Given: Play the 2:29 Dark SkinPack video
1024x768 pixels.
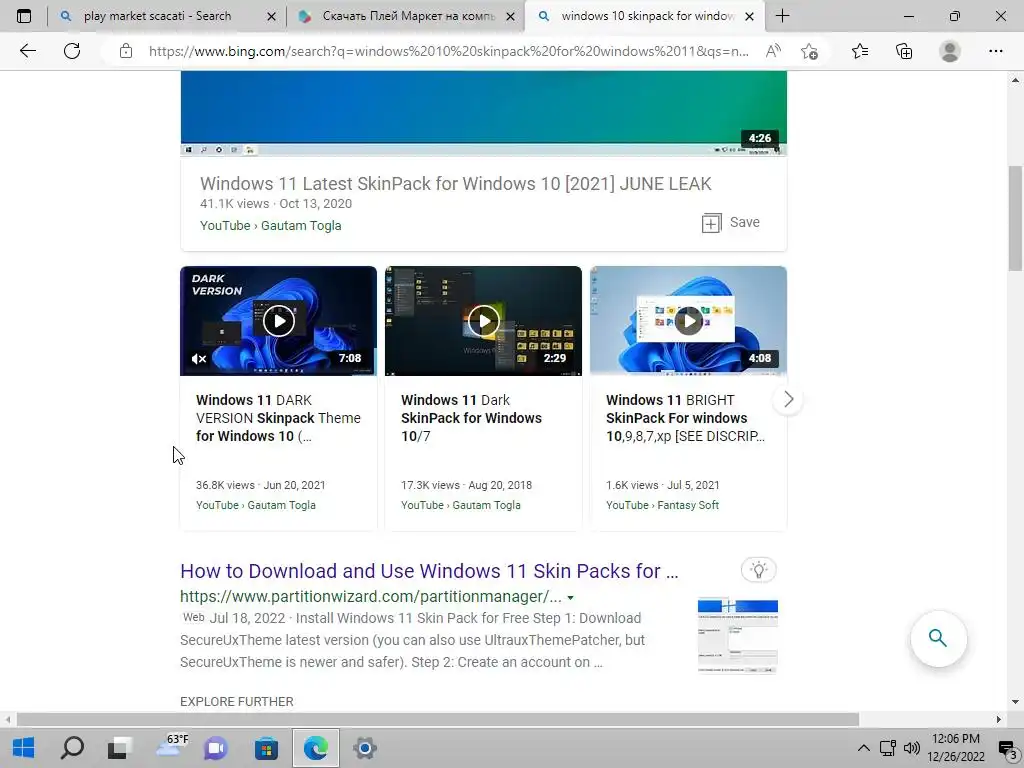Looking at the screenshot, I should point(483,321).
